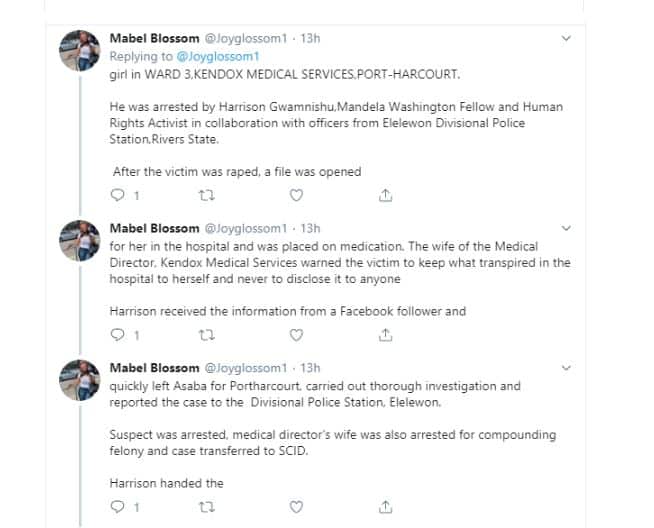
Task: Open the 13h timestamp on the third tweet
Action: 310,368
